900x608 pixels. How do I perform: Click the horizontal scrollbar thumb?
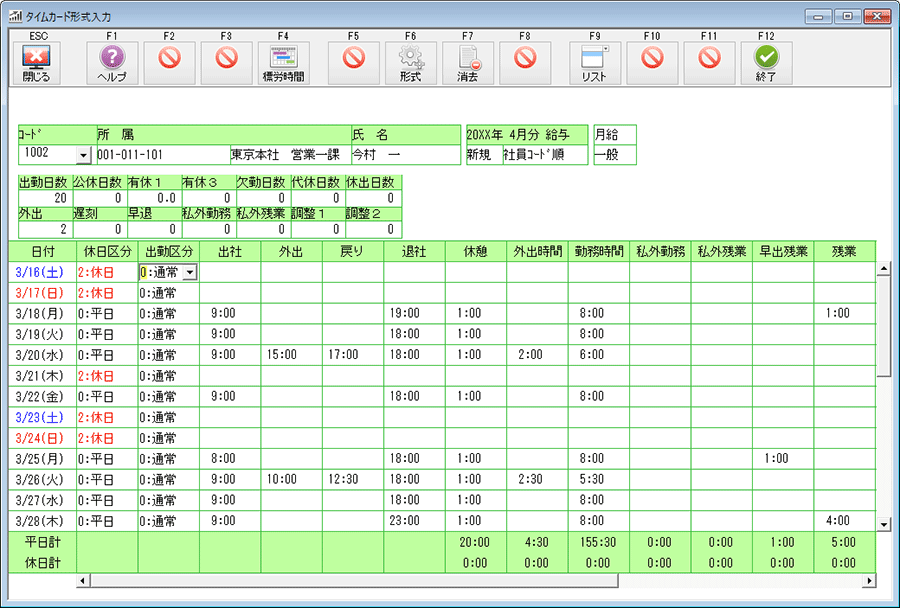pos(354,581)
